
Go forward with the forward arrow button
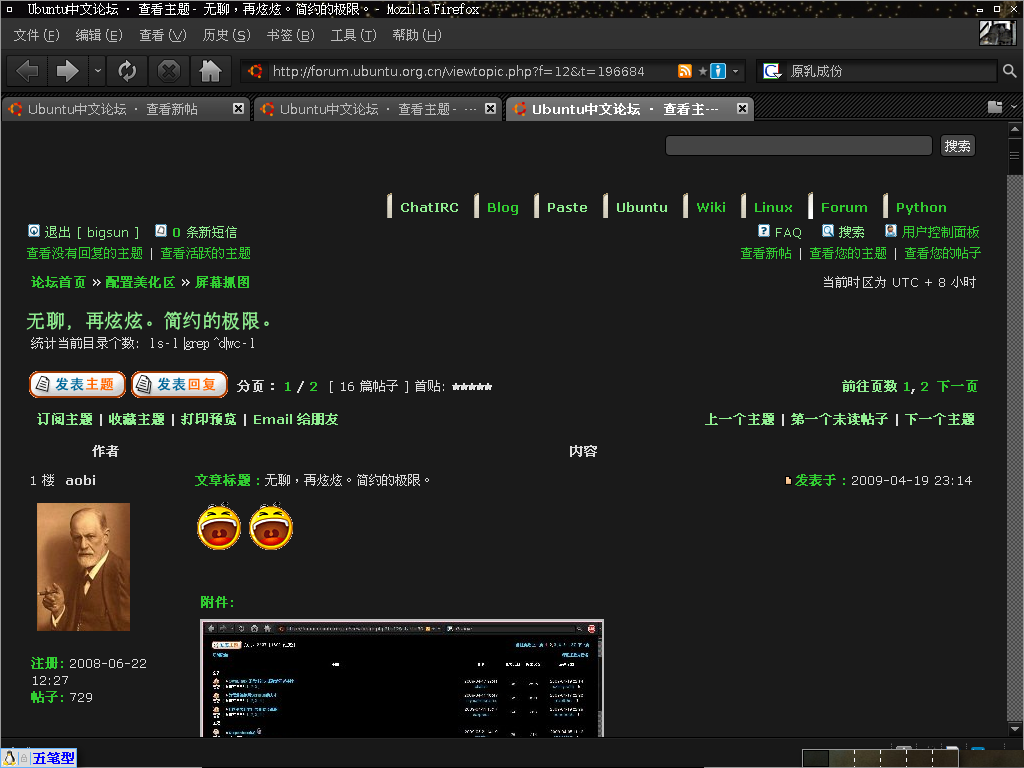pos(67,71)
